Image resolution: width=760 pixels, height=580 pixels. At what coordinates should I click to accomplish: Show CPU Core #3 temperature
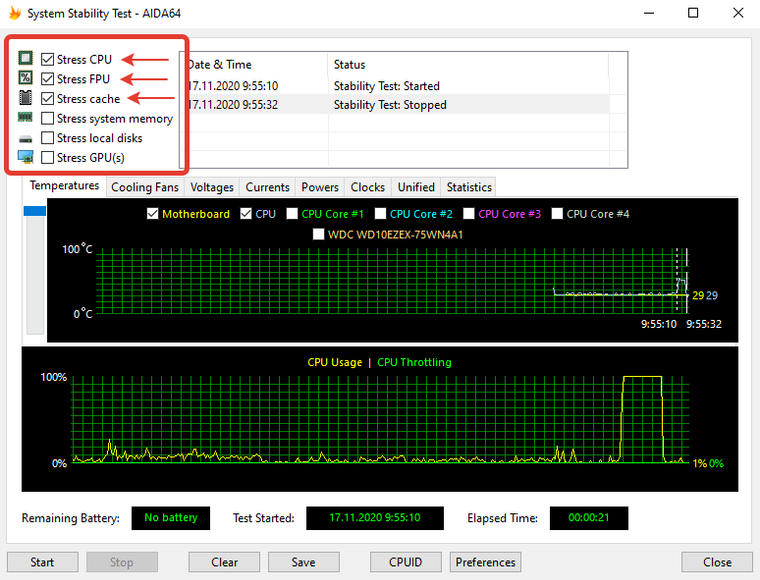[x=469, y=214]
